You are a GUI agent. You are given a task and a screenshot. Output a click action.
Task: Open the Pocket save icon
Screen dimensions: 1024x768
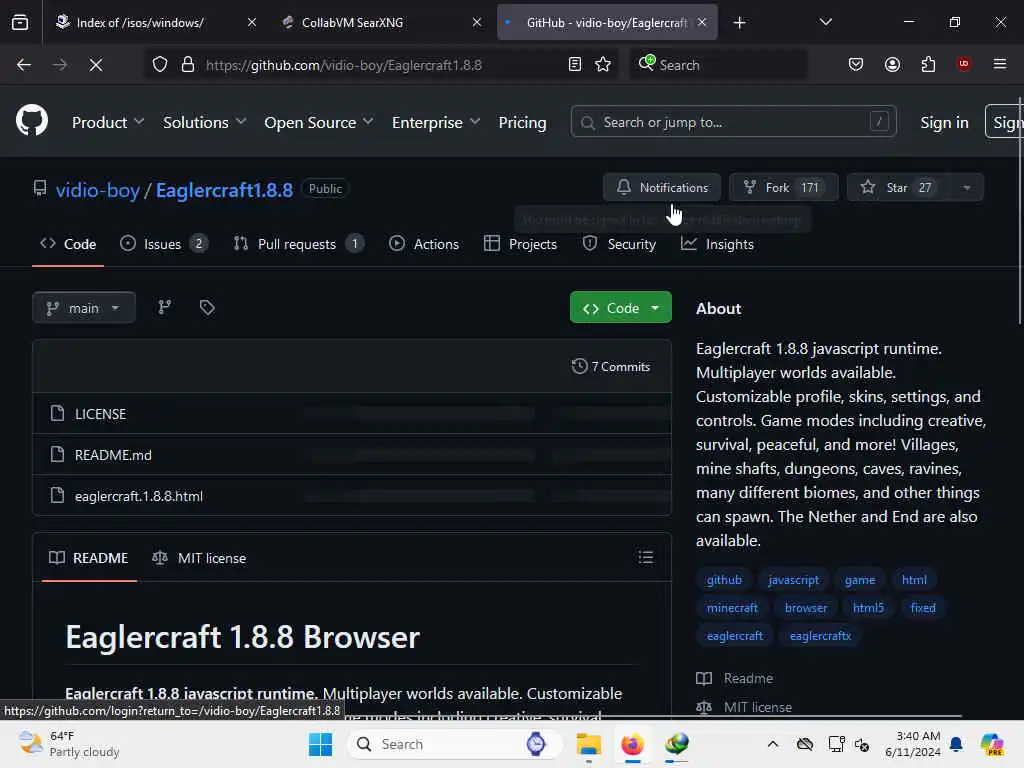[x=856, y=65]
